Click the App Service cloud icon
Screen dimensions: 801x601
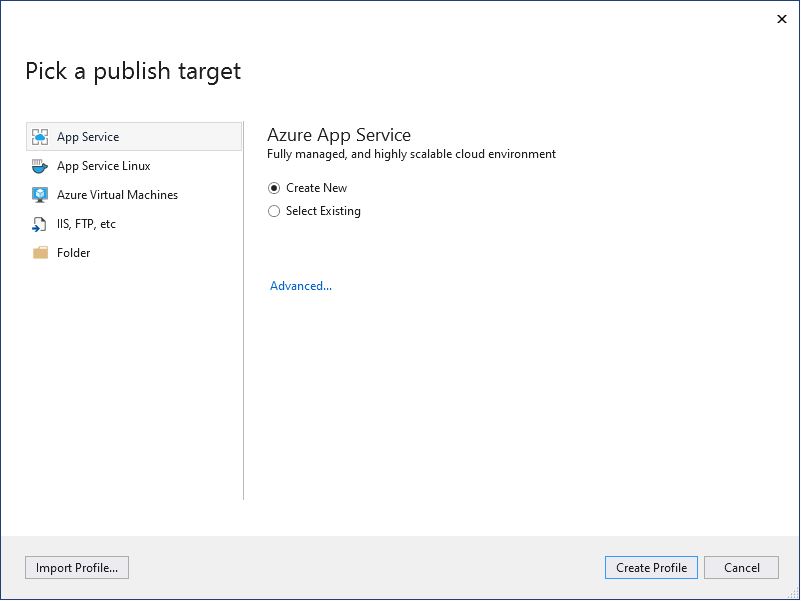[x=40, y=137]
